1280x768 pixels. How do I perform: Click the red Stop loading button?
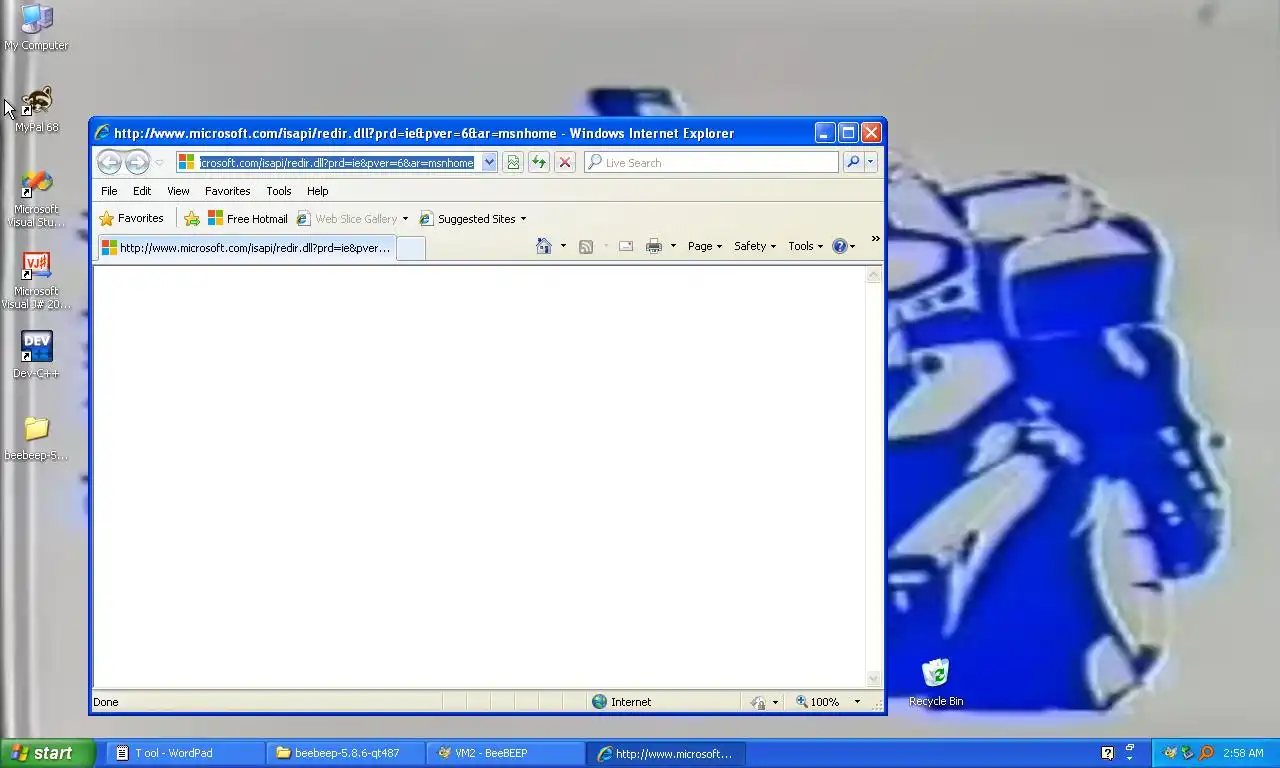tap(565, 162)
